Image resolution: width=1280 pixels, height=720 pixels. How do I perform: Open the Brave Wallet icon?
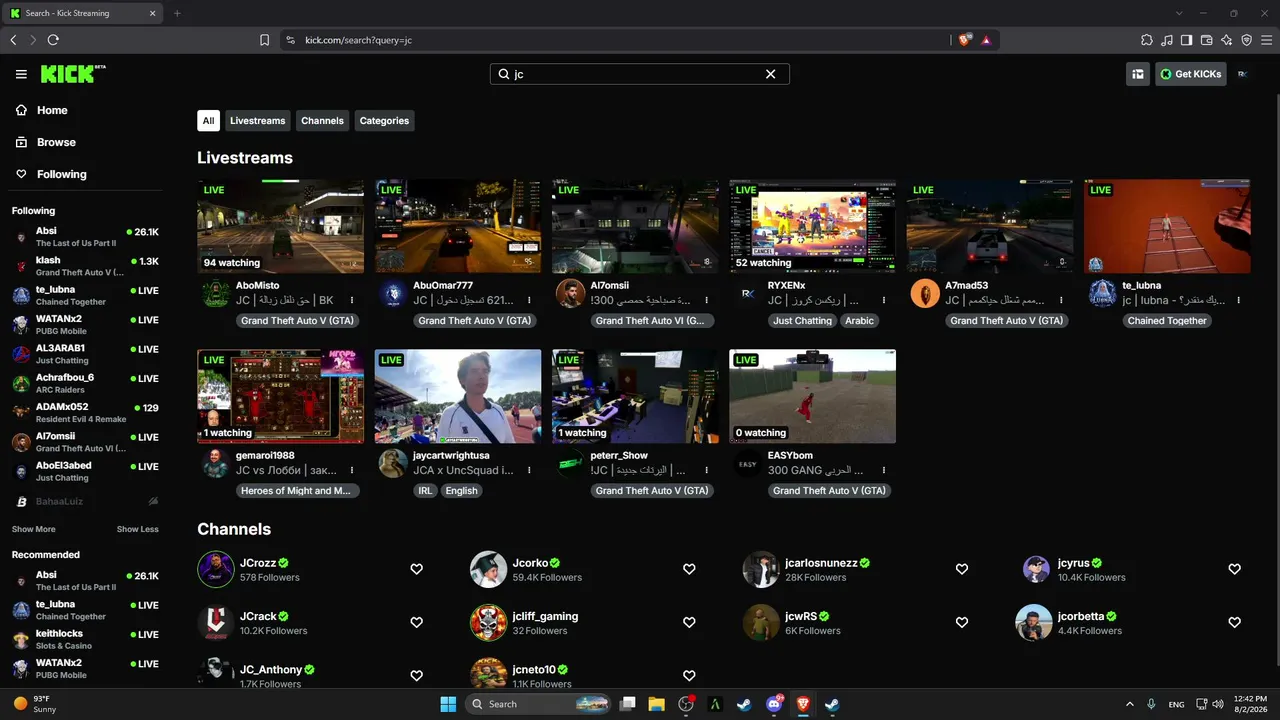[1206, 40]
